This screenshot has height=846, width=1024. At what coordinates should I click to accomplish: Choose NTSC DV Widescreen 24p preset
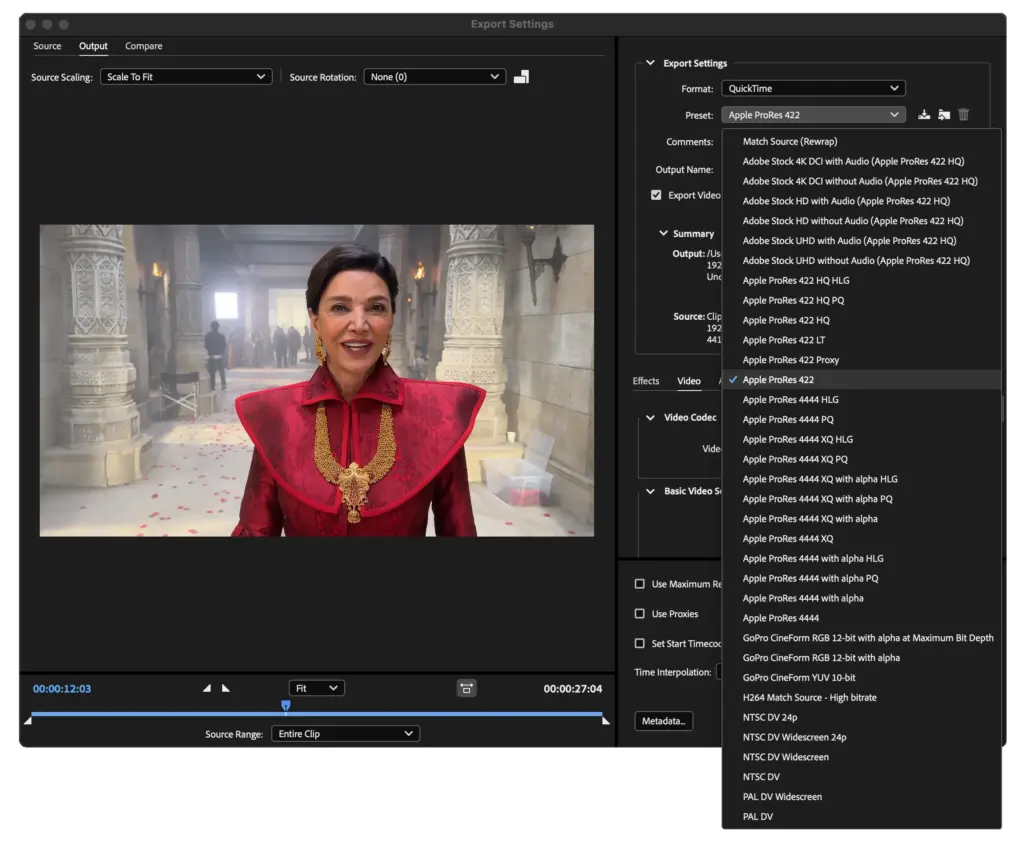[861, 737]
